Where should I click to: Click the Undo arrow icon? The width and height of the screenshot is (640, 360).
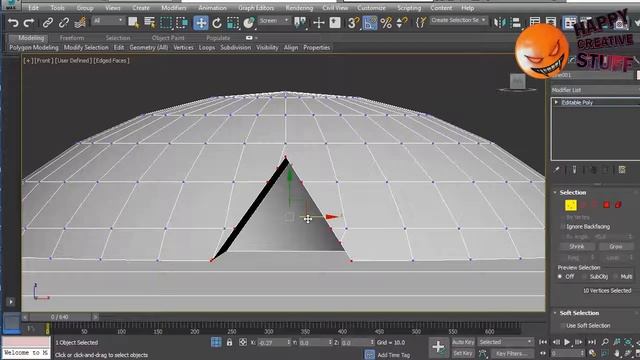(x=13, y=22)
